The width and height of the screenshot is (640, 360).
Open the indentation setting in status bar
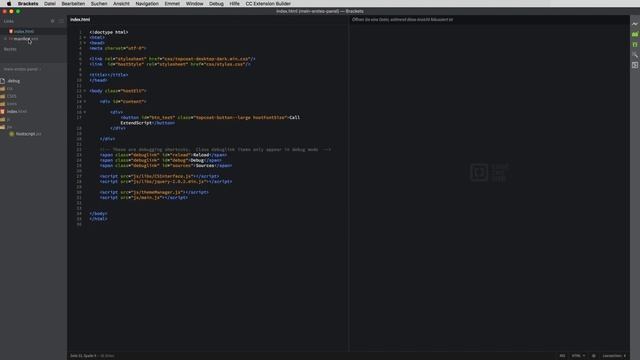pyautogui.click(x=614, y=356)
